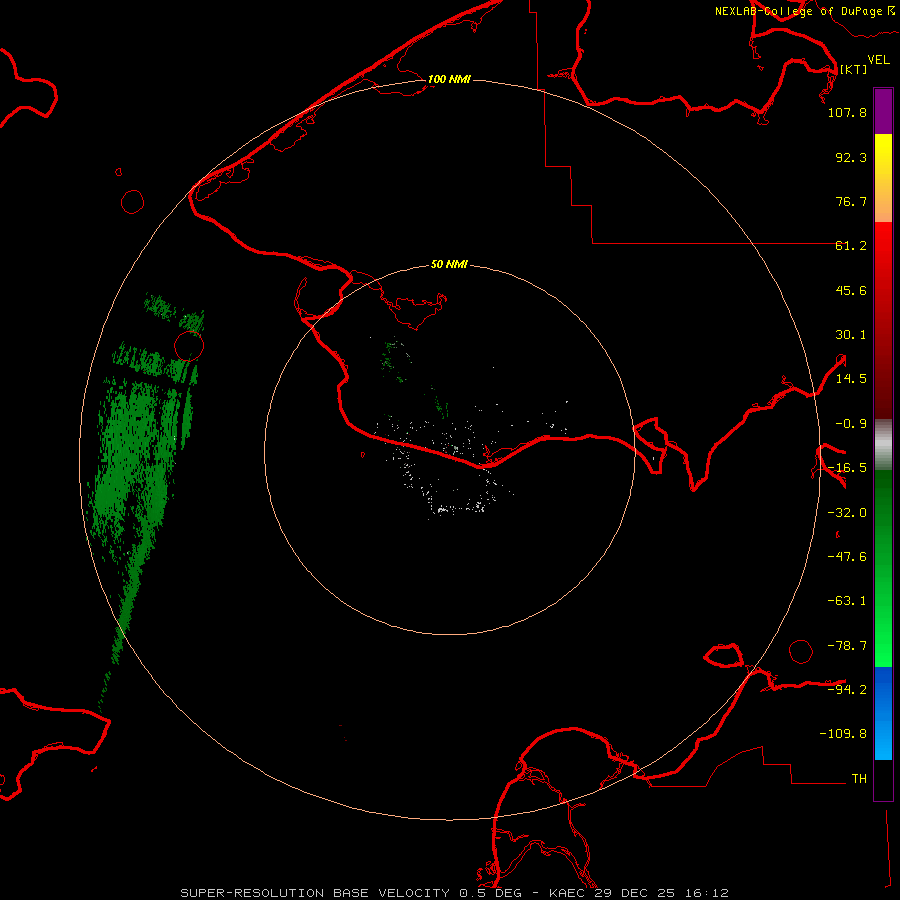Viewport: 900px width, 900px height.
Task: Click the 14.5 velocity scale value
Action: coord(851,379)
